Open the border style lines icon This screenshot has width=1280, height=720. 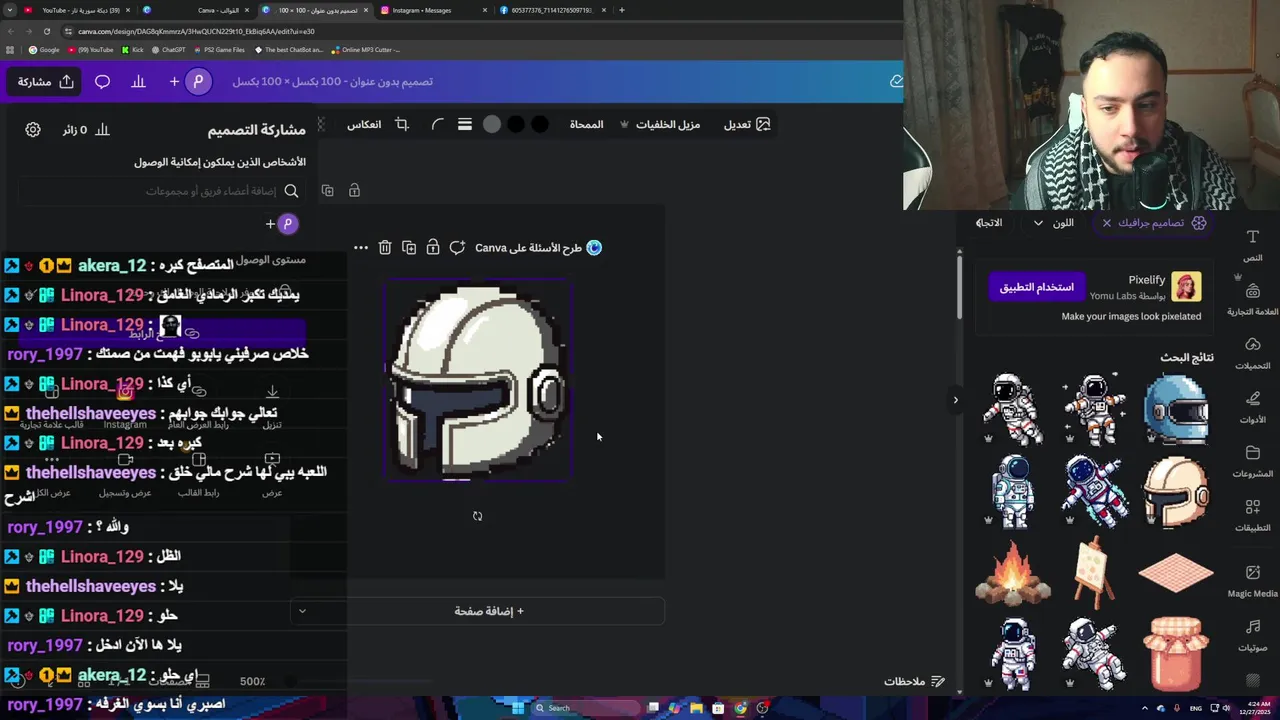tap(465, 124)
